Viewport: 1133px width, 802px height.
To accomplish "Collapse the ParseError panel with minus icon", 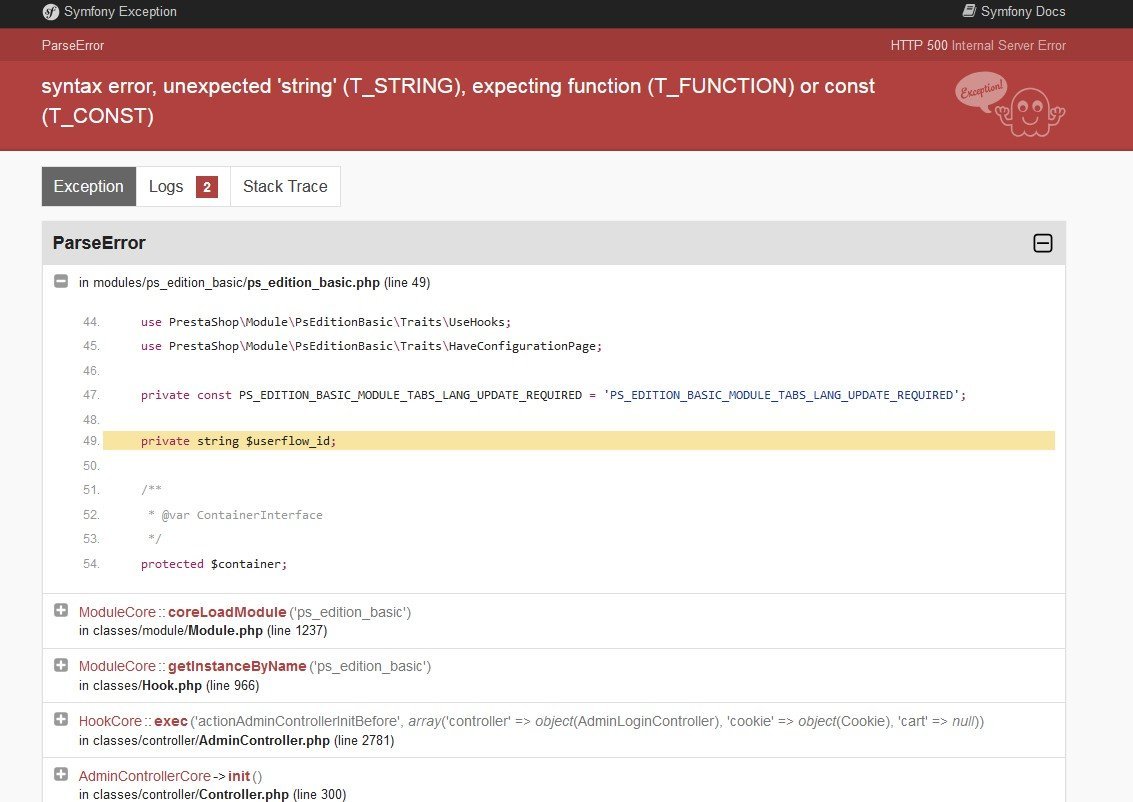I will coord(1043,243).
